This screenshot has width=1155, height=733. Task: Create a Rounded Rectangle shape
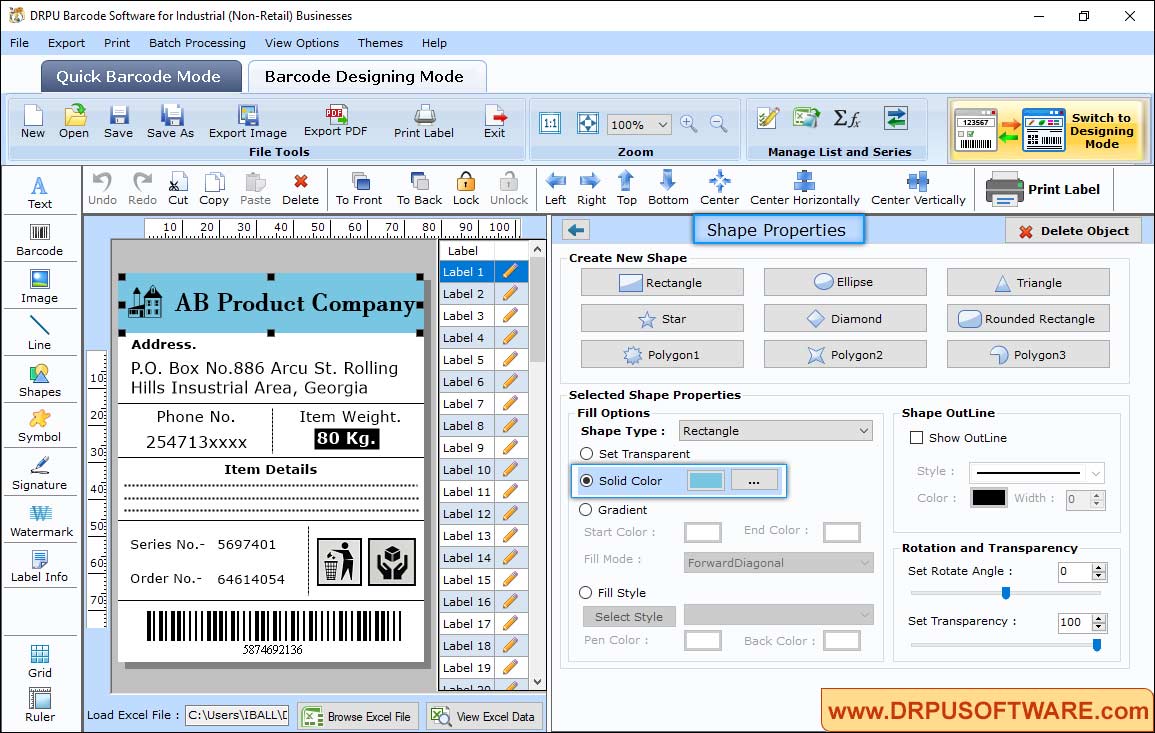point(1028,319)
